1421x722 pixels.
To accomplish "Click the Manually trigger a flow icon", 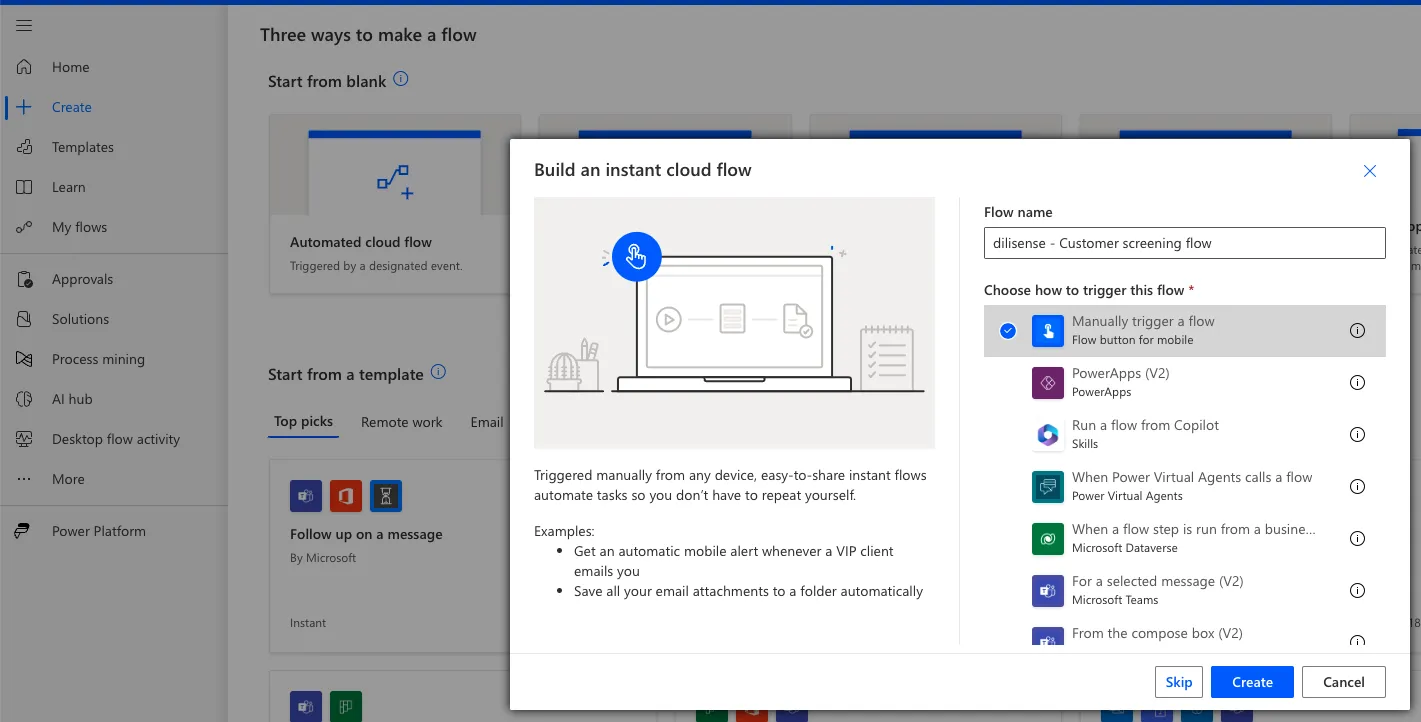I will coord(1048,331).
